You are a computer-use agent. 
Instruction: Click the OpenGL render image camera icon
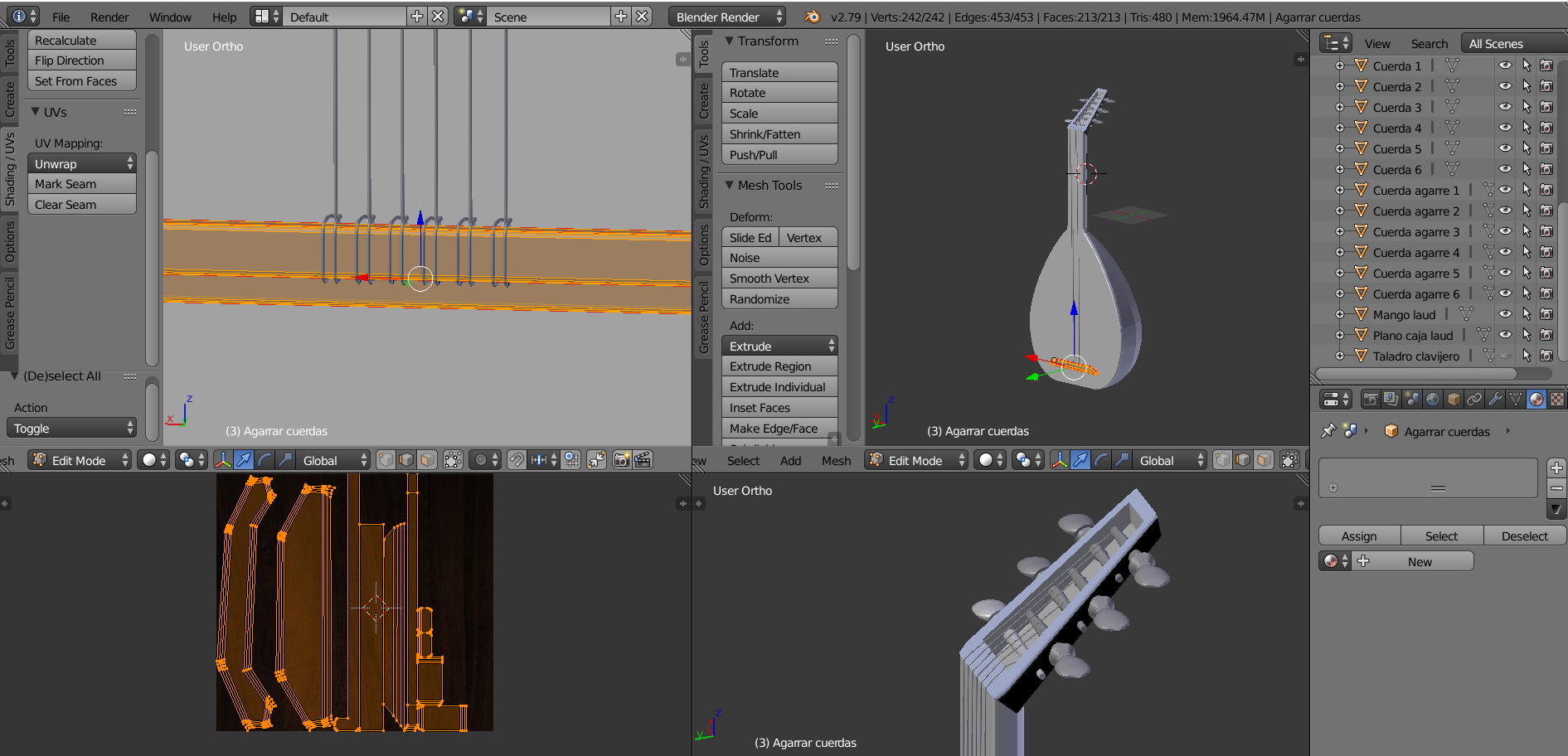pos(622,460)
